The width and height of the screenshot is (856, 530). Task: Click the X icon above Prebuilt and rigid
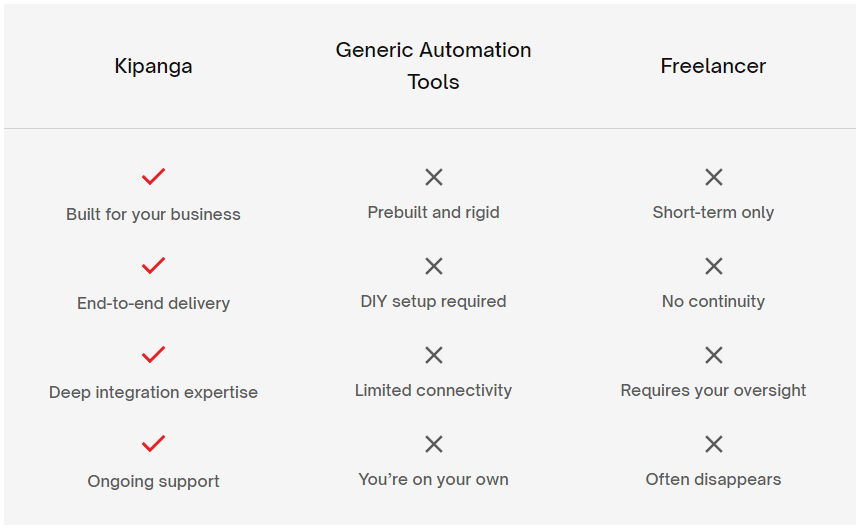tap(434, 177)
